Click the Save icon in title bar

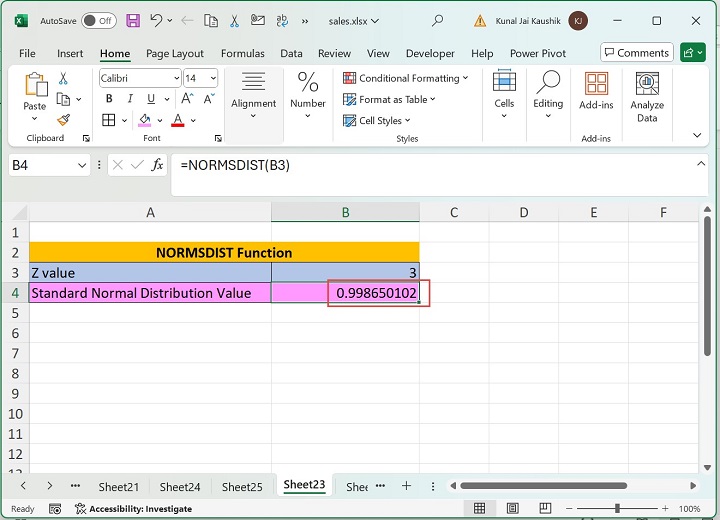coord(133,21)
